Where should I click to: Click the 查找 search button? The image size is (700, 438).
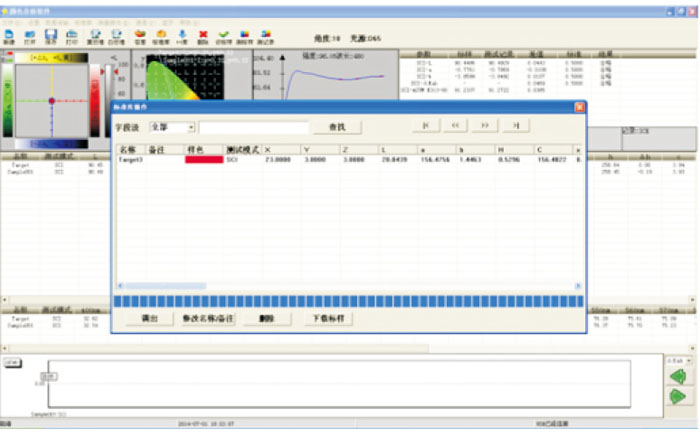click(x=337, y=127)
